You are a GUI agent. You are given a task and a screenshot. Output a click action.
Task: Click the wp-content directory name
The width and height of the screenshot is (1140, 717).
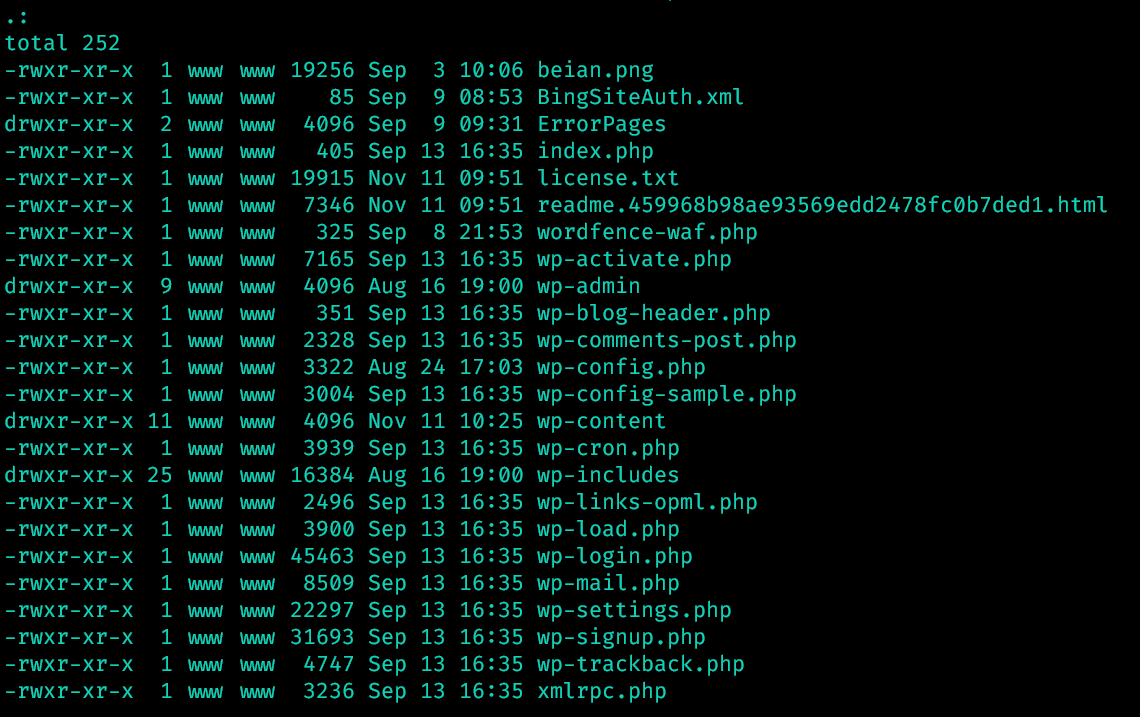(601, 421)
